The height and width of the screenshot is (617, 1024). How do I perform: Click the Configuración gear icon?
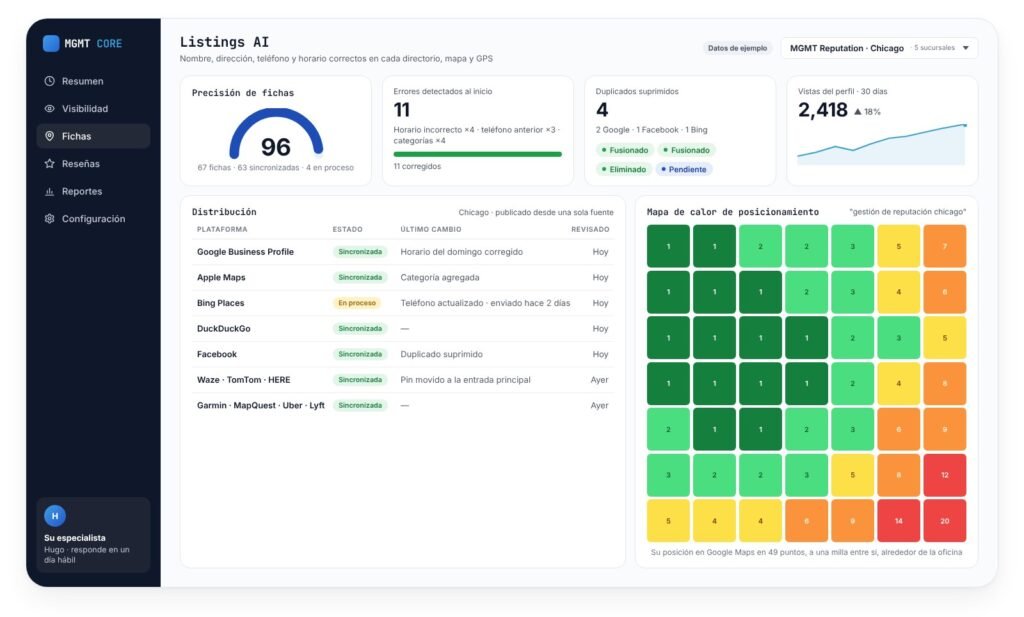tap(50, 219)
